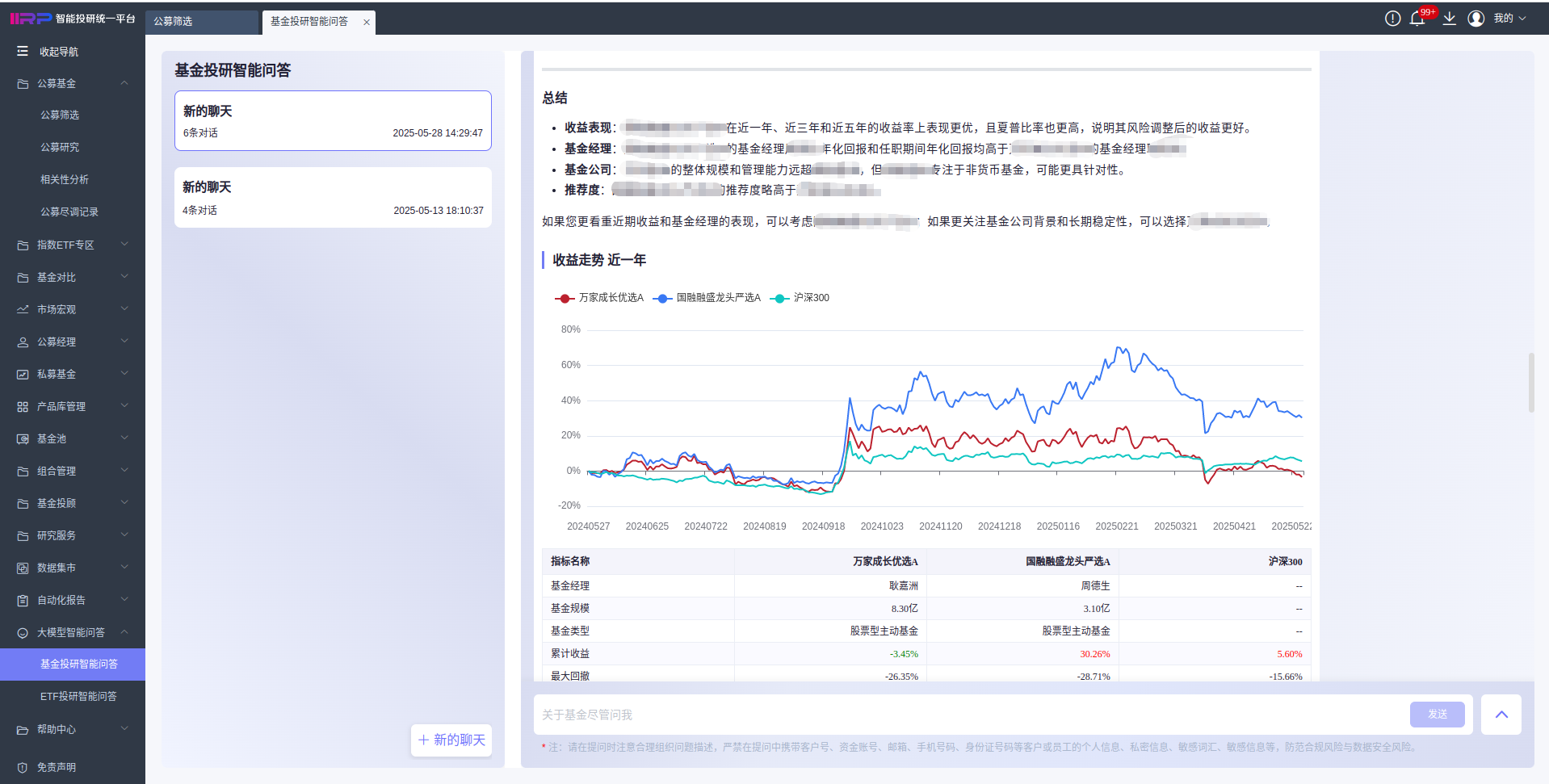Expand the 私募基金 menu
The image size is (1549, 784).
(124, 374)
